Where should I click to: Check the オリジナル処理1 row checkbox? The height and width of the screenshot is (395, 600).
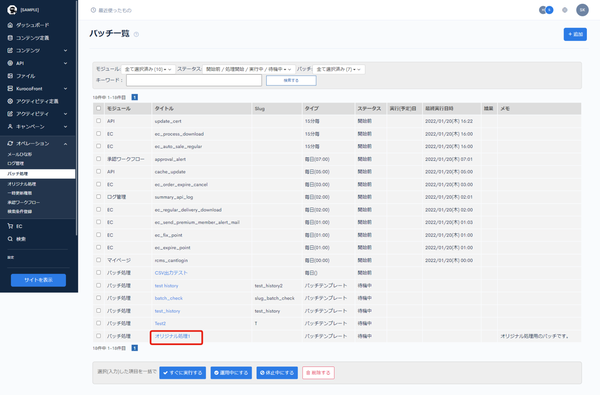tap(98, 336)
